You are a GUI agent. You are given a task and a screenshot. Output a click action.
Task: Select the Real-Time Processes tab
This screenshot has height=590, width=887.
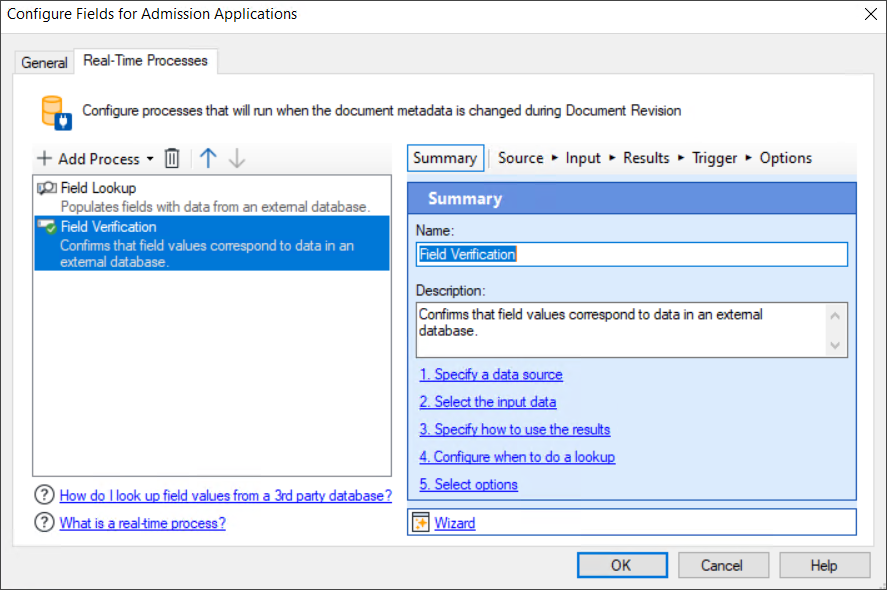145,61
